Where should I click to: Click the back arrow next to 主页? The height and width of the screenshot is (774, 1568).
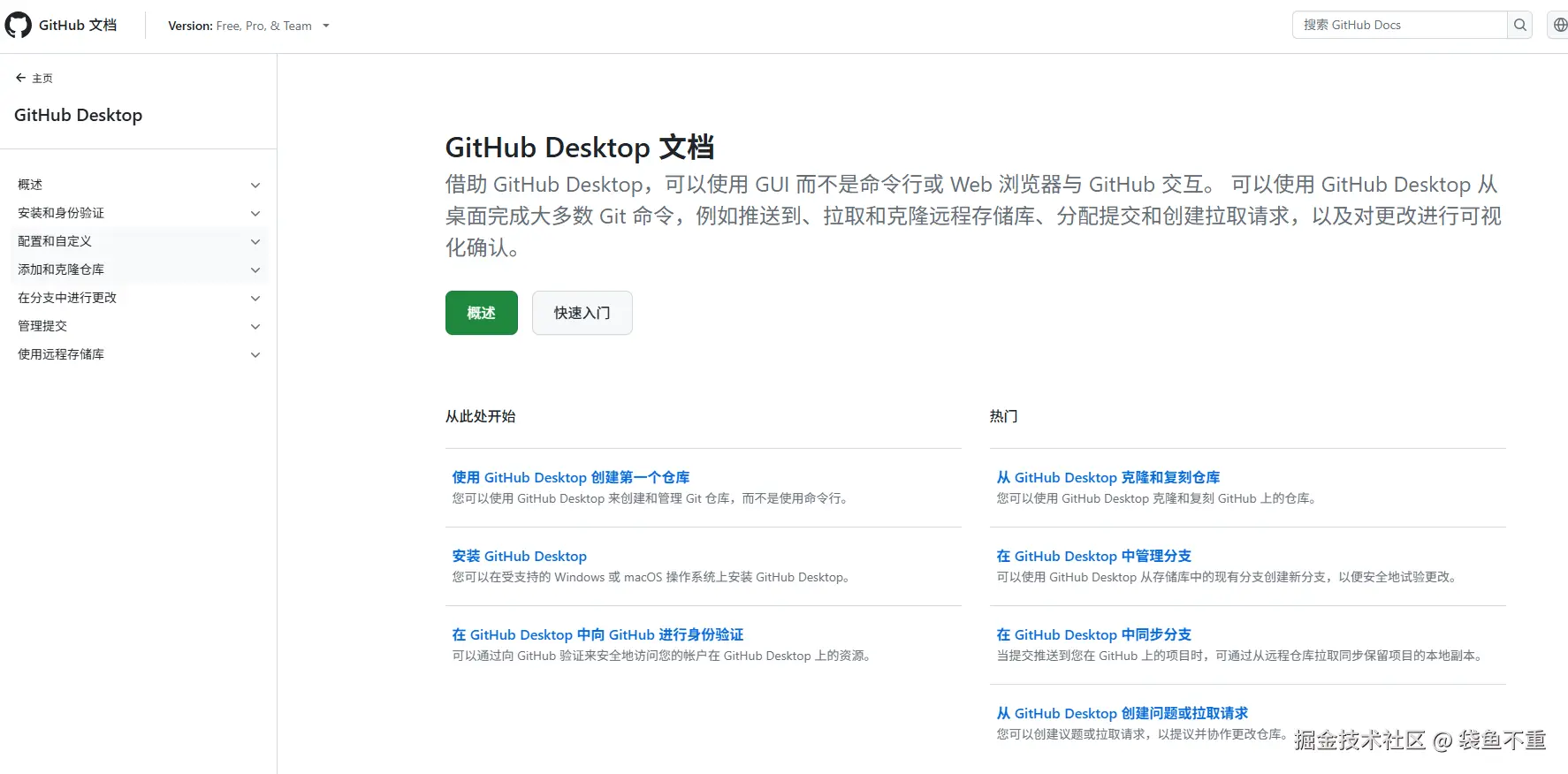(x=20, y=78)
